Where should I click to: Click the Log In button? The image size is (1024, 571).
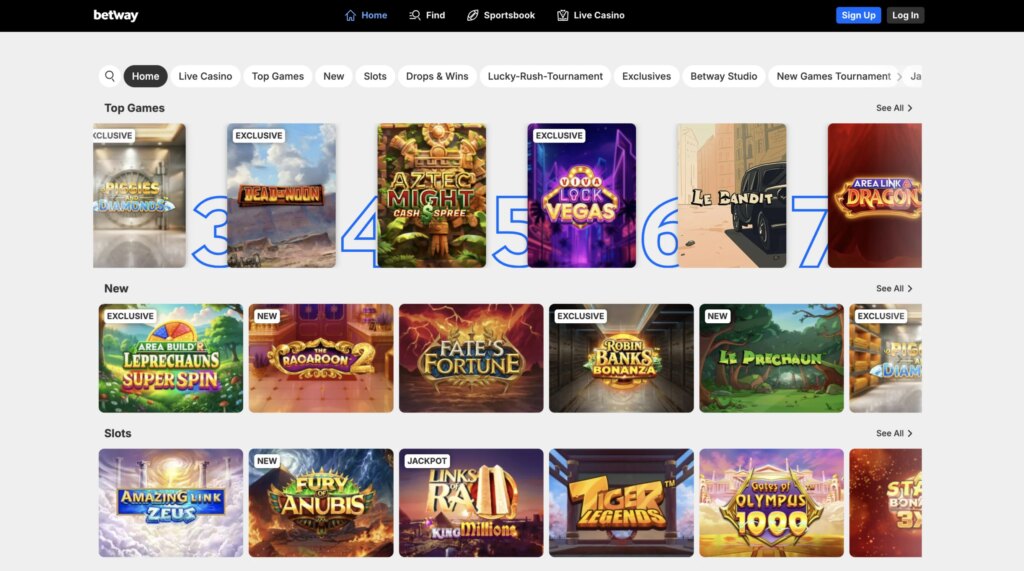pos(905,15)
